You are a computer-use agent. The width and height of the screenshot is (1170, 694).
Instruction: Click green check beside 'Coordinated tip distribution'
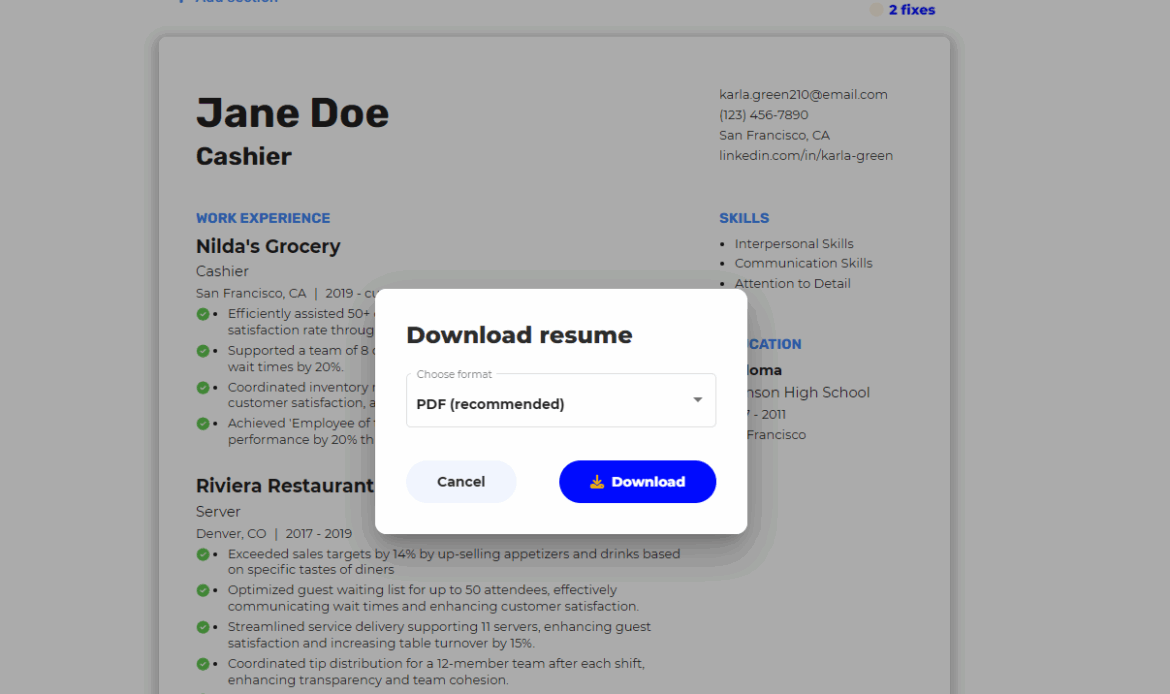tap(203, 663)
